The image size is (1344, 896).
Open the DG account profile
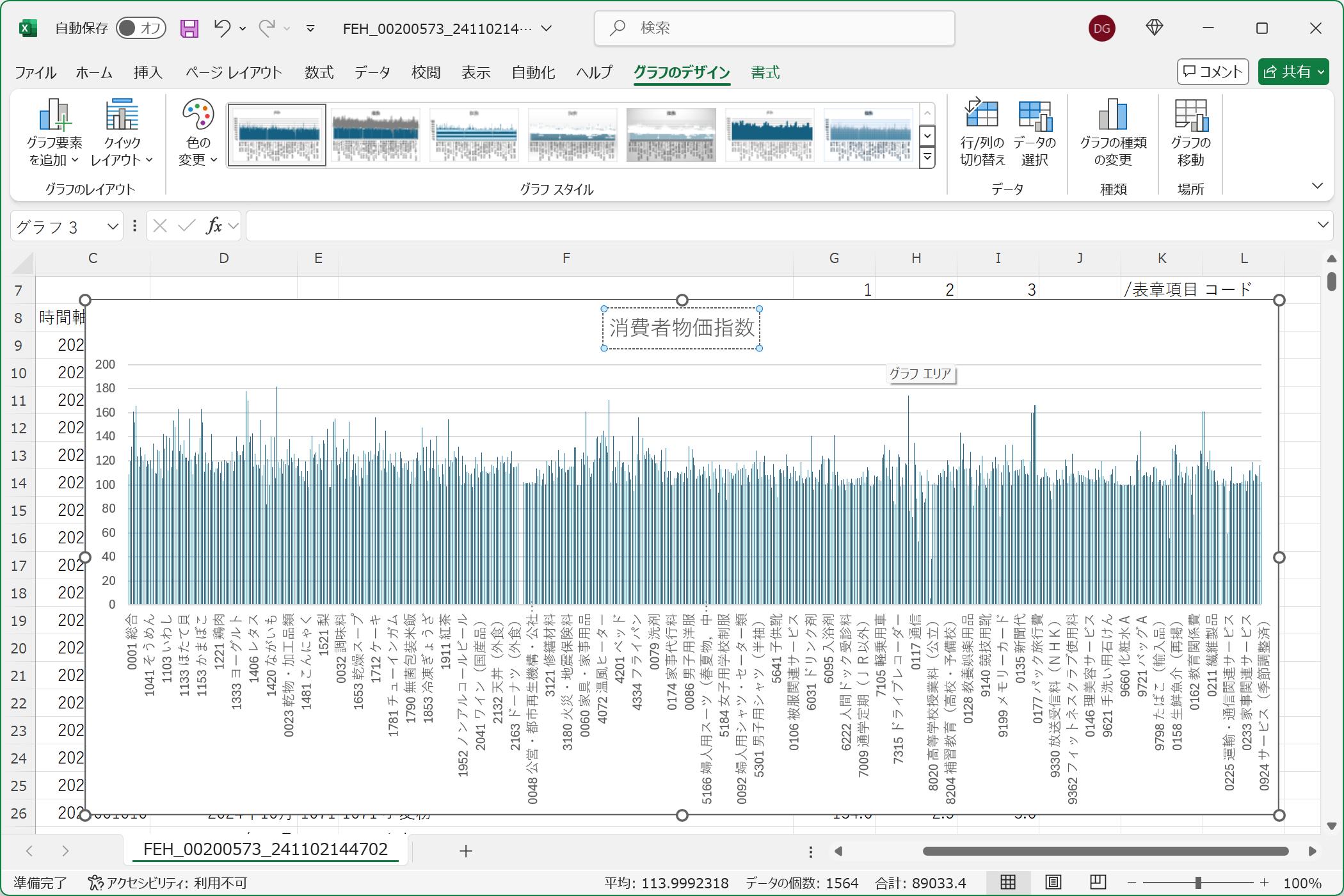click(x=1101, y=28)
